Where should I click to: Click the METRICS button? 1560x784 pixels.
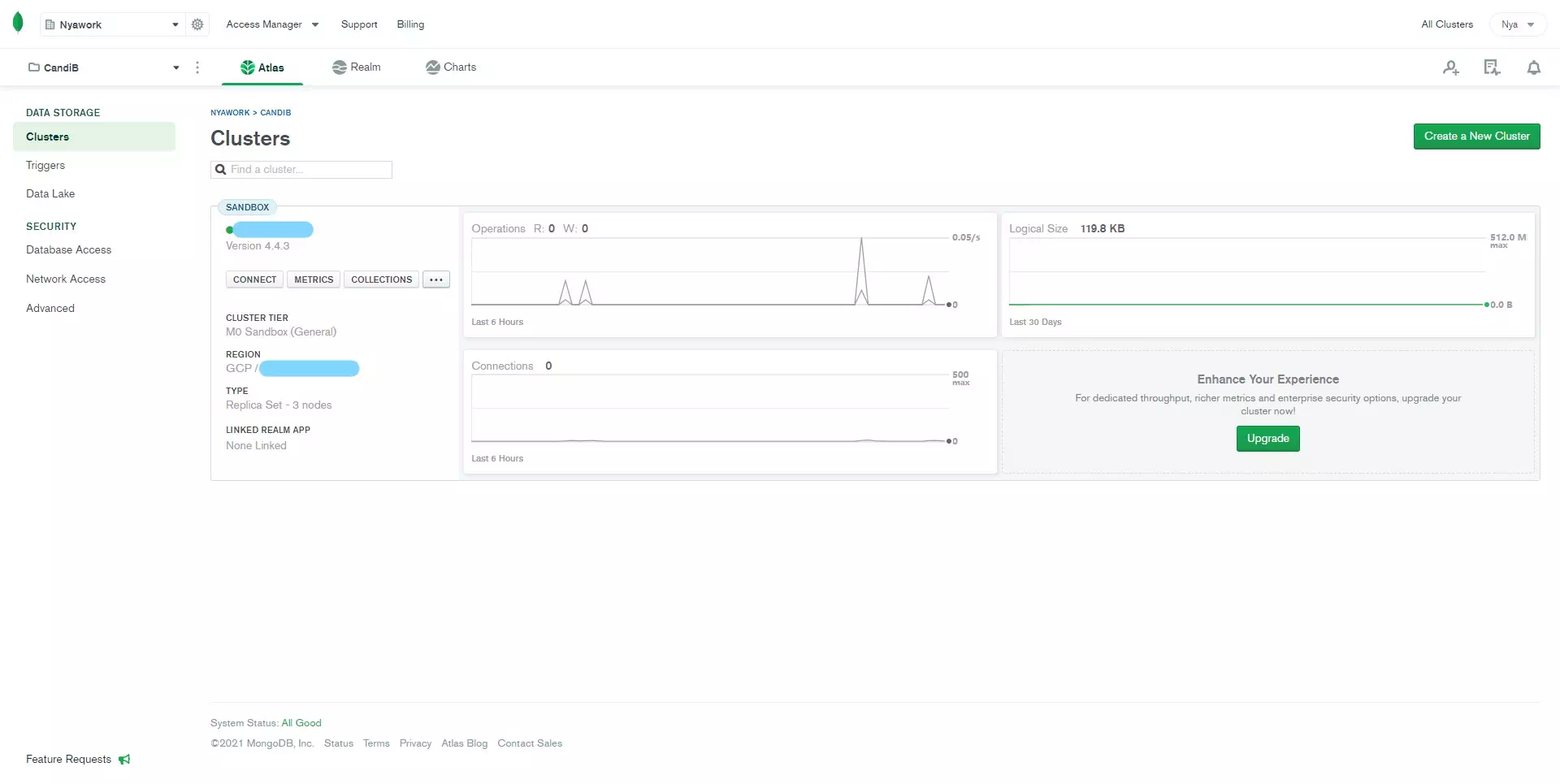[x=314, y=279]
